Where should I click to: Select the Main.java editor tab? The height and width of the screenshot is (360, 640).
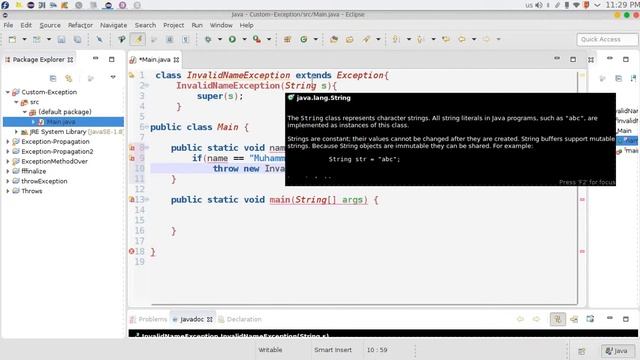[x=155, y=60]
